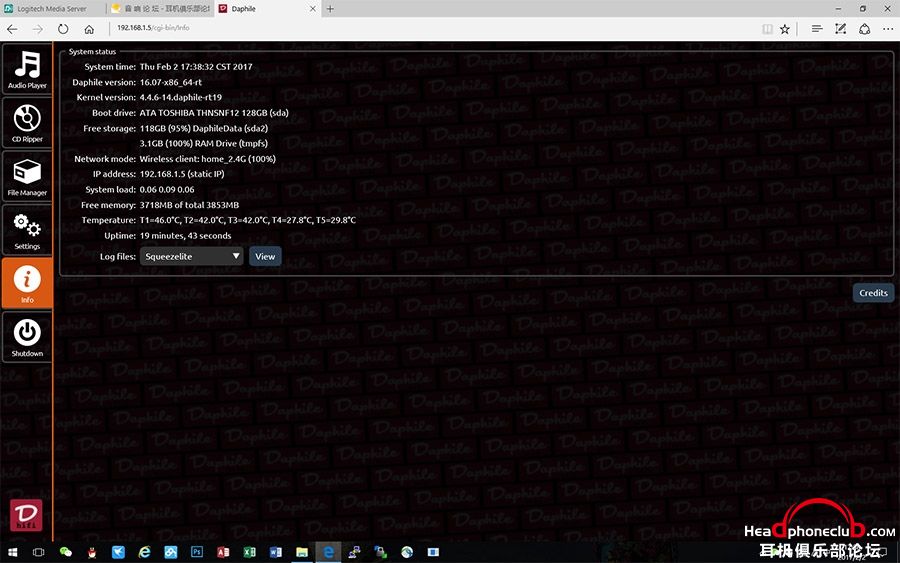Image resolution: width=900 pixels, height=563 pixels.
Task: Click the 118GB (95%) DaphileData storage text
Action: point(204,128)
